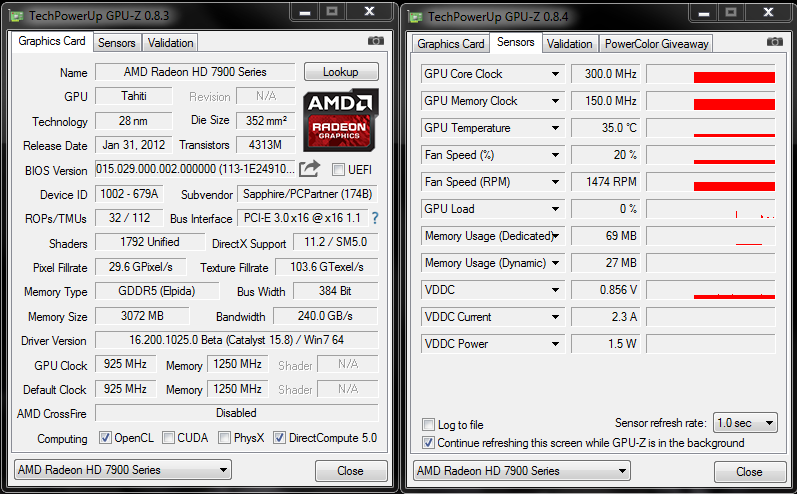Click the 35.0 °C temperature value

point(605,128)
